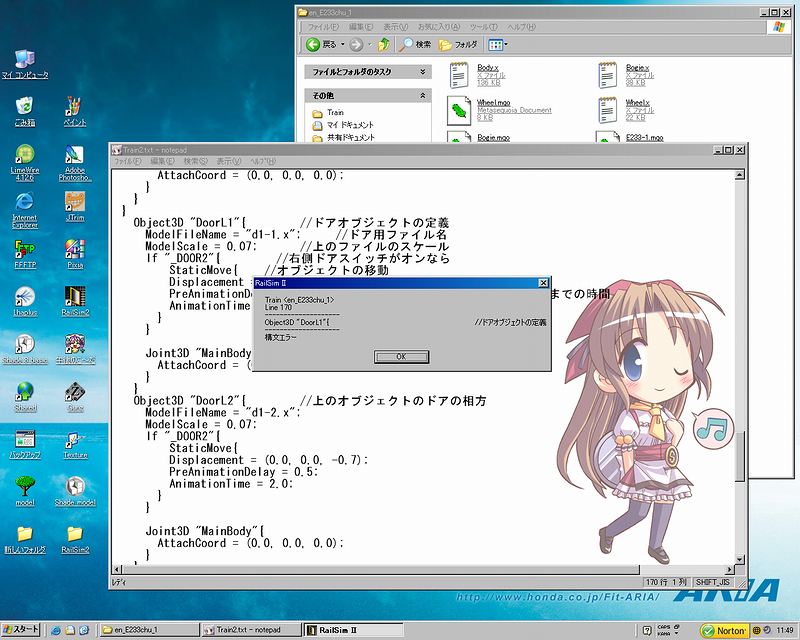The height and width of the screenshot is (640, 800).
Task: Select the Wheel.x file in Explorer
Action: pos(626,110)
